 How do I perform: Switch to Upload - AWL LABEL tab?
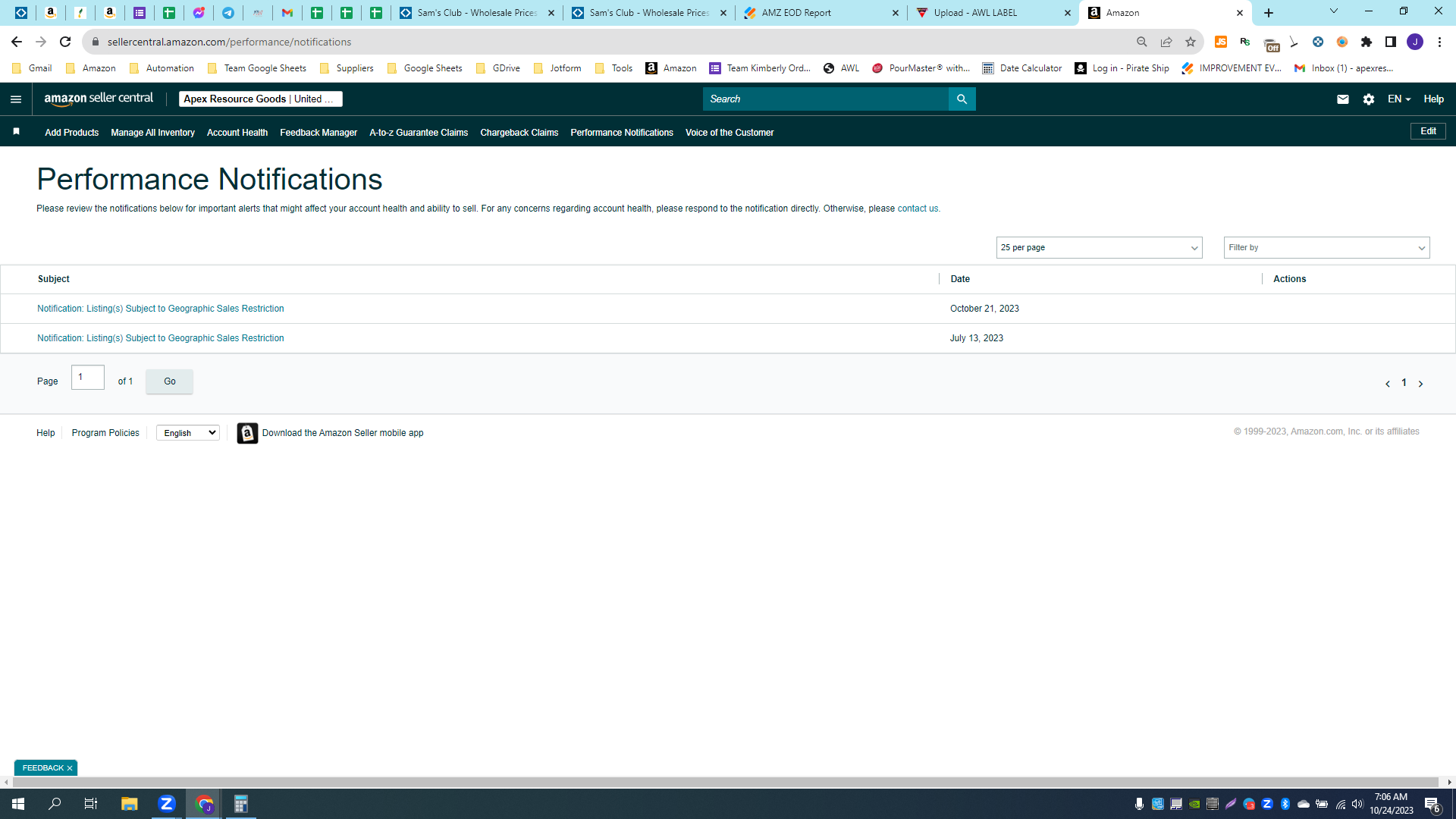(993, 13)
